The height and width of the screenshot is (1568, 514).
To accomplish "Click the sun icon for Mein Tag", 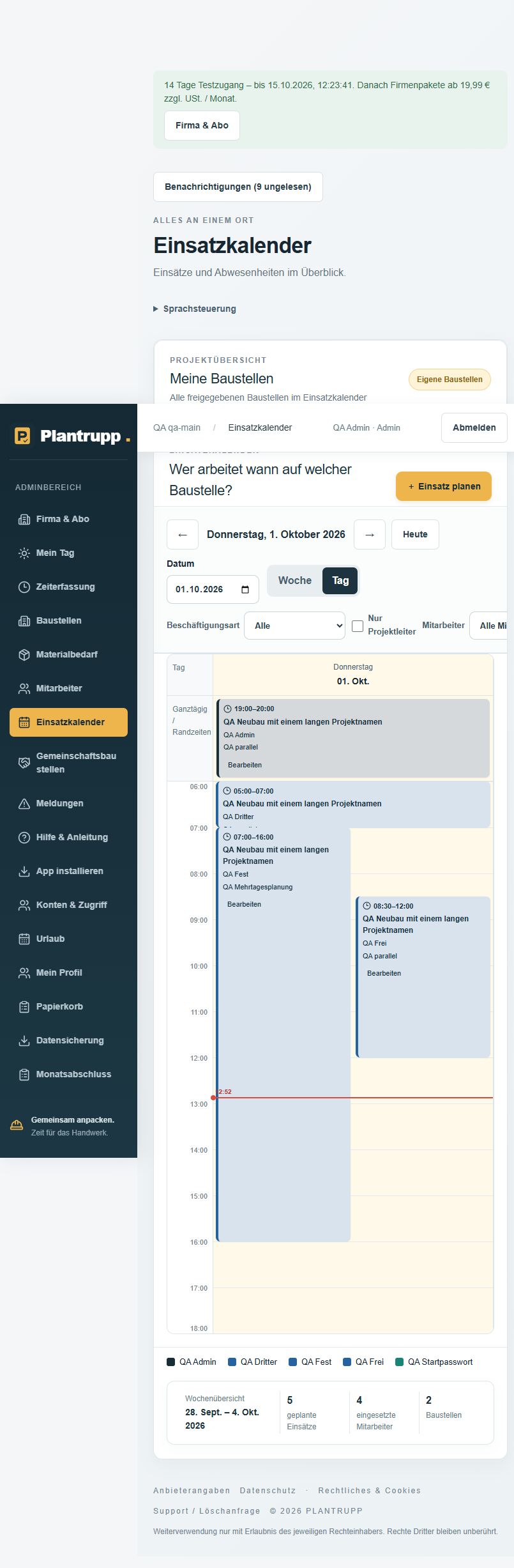I will click(x=24, y=553).
